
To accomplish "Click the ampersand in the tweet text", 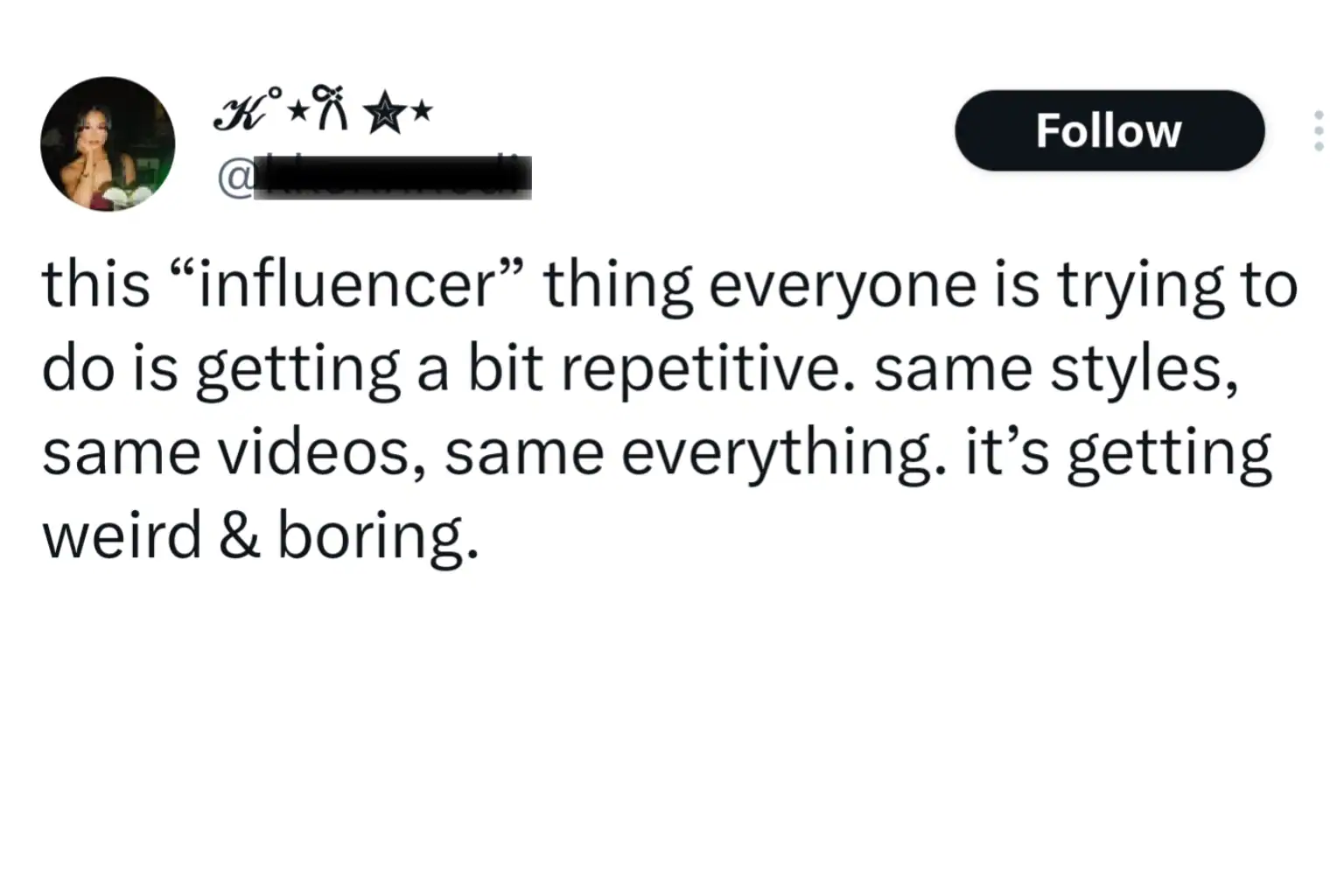I will click(x=240, y=535).
